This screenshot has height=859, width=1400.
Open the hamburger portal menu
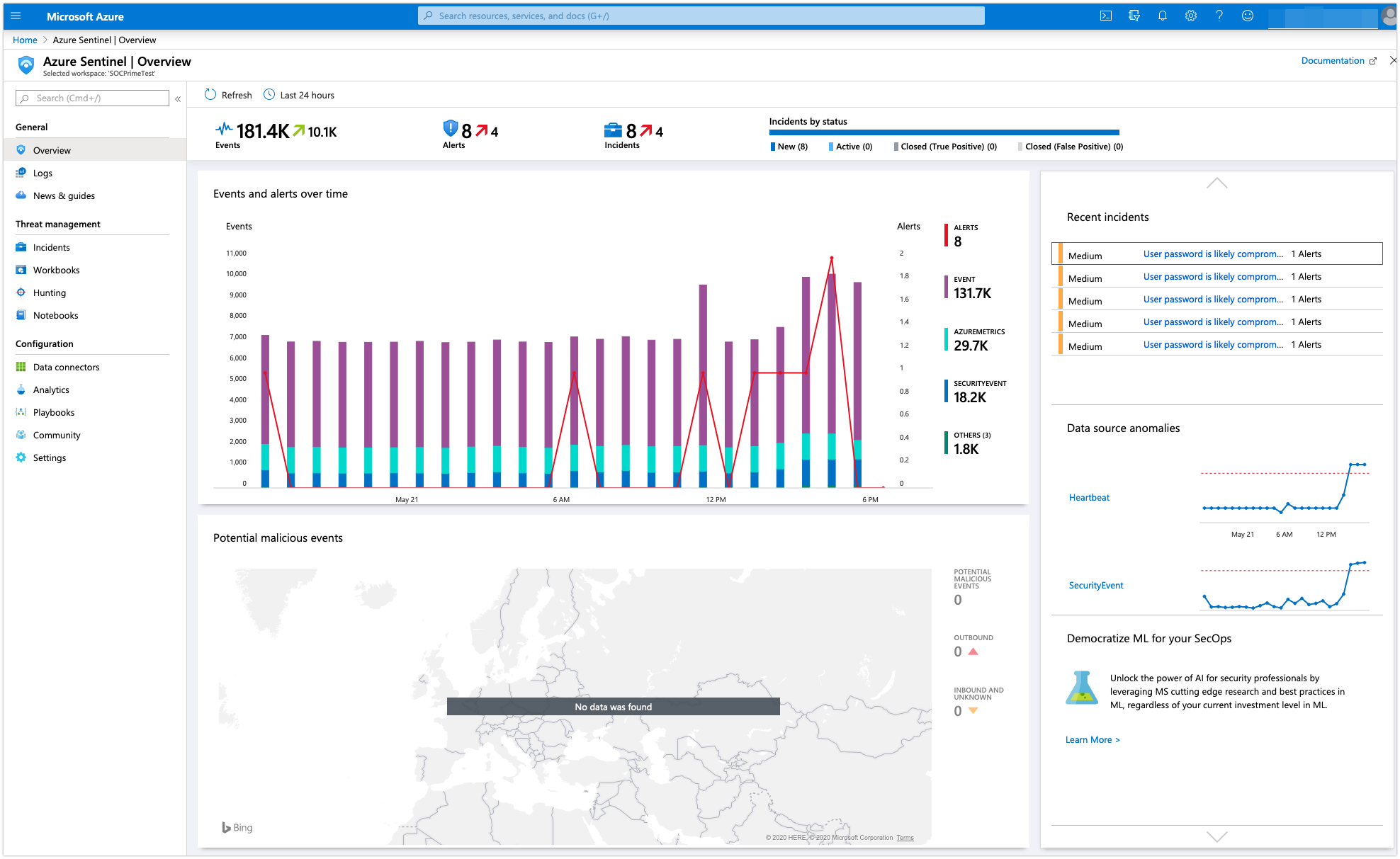16,16
